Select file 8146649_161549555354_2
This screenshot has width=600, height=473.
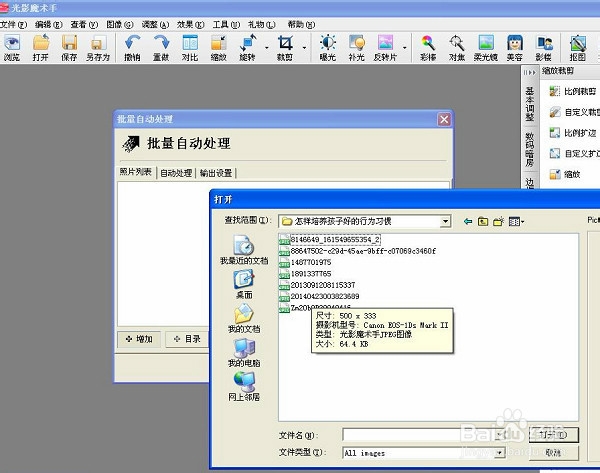(x=330, y=240)
